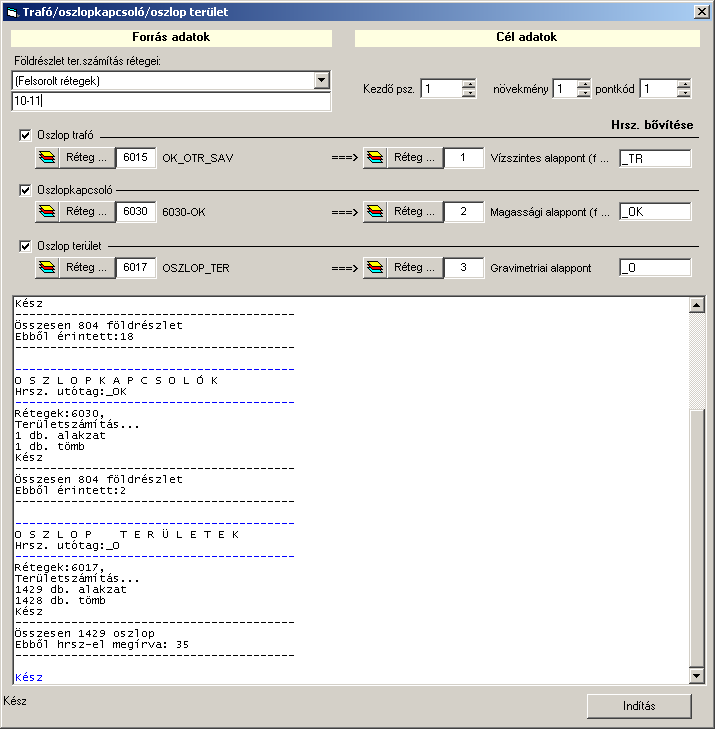Viewport: 715px width, 729px height.
Task: Click the target layer field with value 1
Action: [463, 158]
